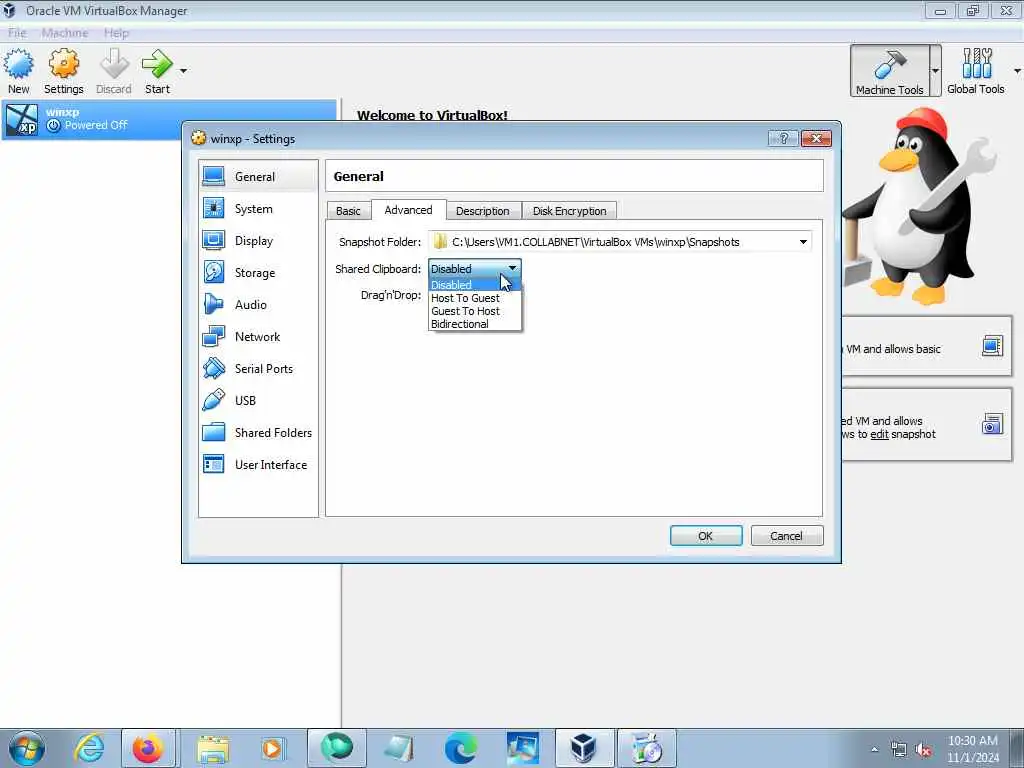Viewport: 1024px width, 768px height.
Task: Open the User Interface settings category
Action: pos(259,464)
